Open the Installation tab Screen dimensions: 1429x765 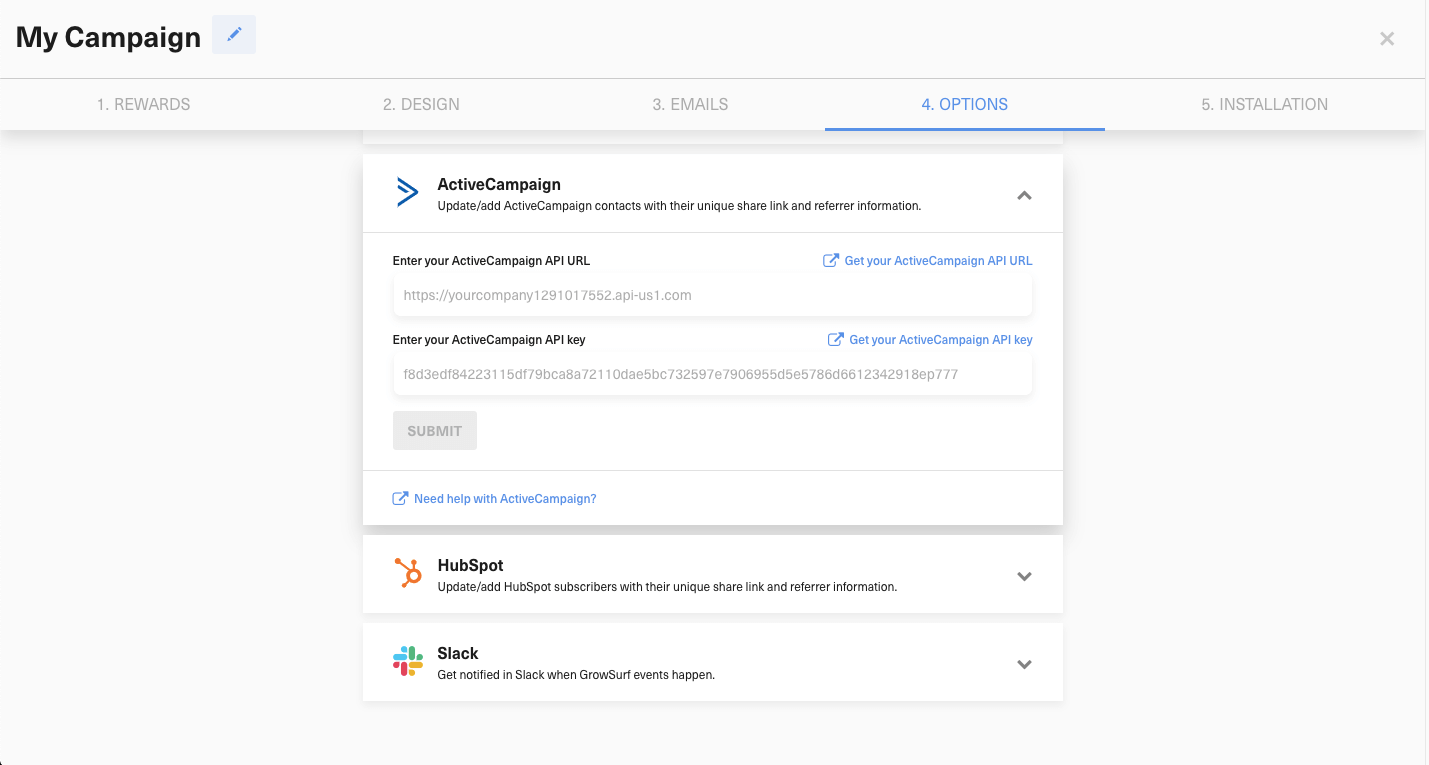(1265, 104)
